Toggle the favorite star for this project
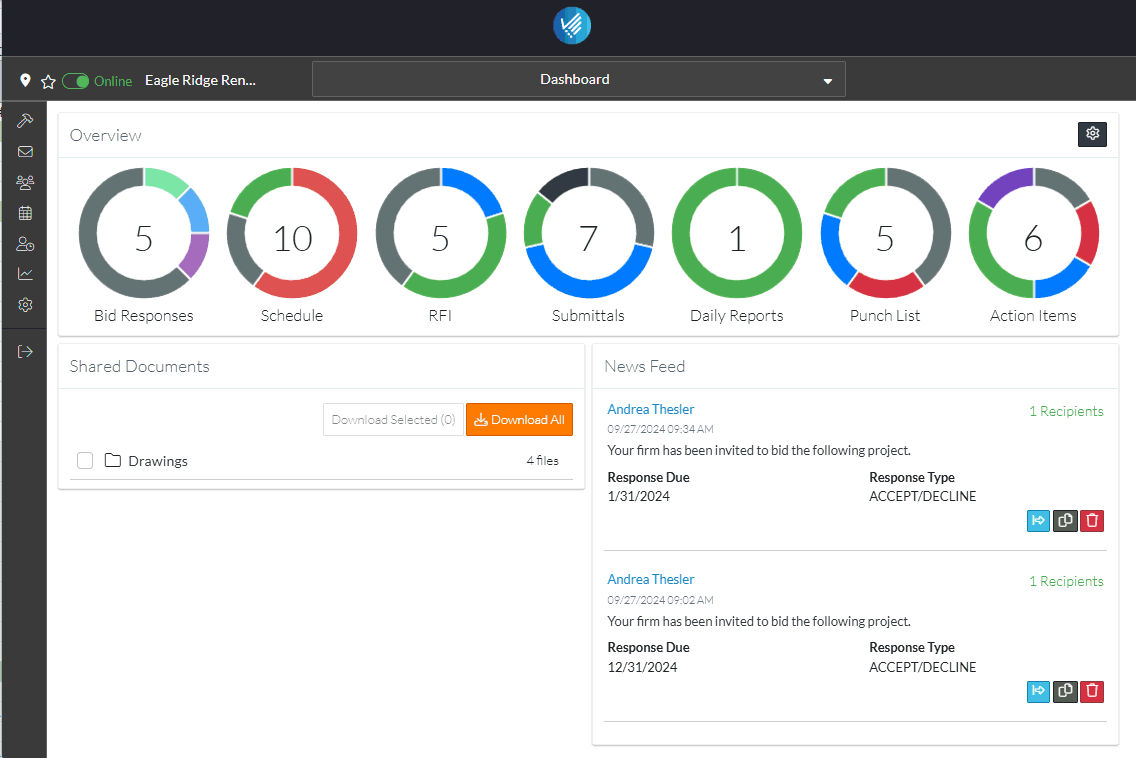 [48, 81]
